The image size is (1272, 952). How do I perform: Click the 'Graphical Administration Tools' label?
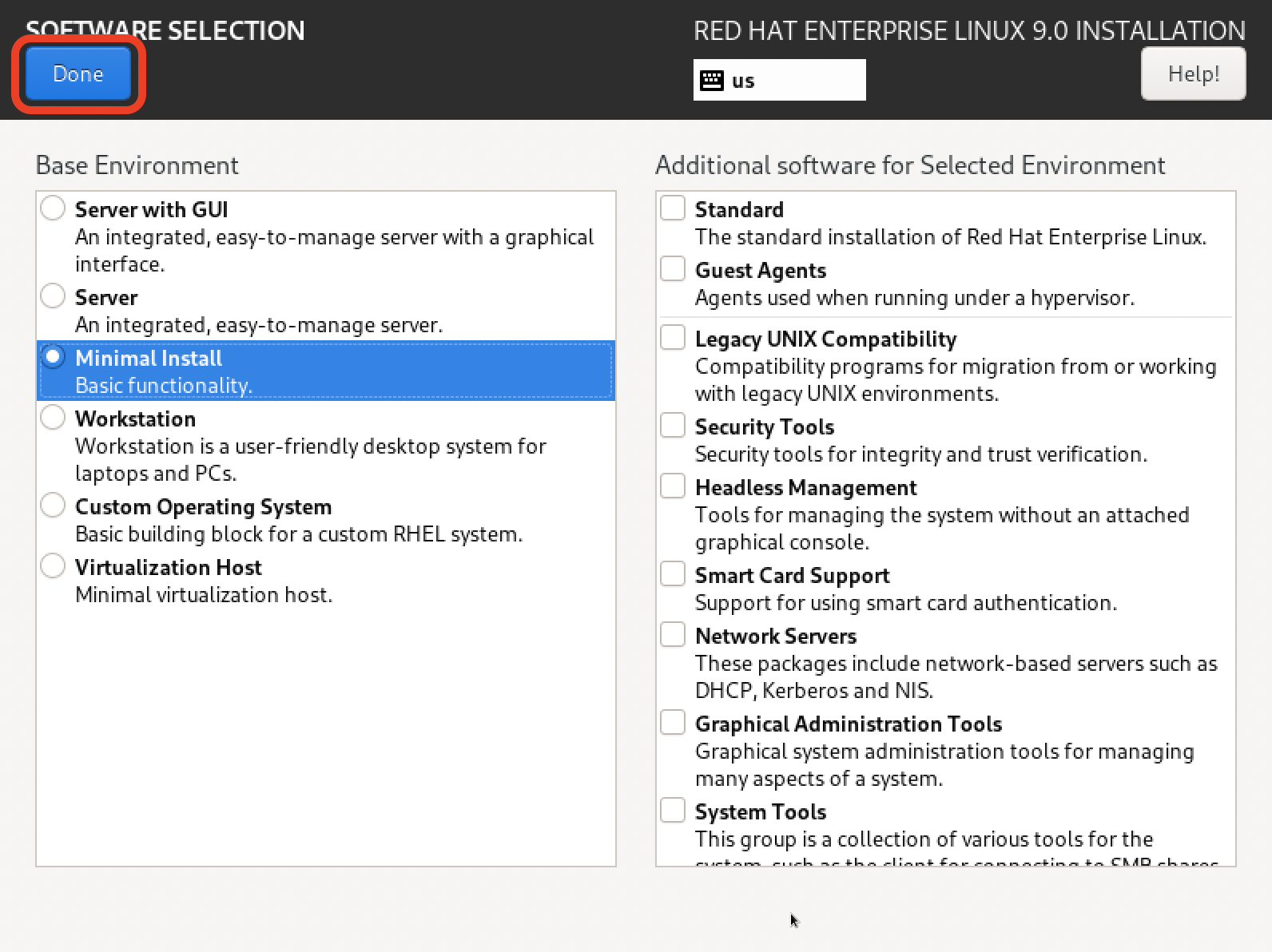[x=849, y=724]
